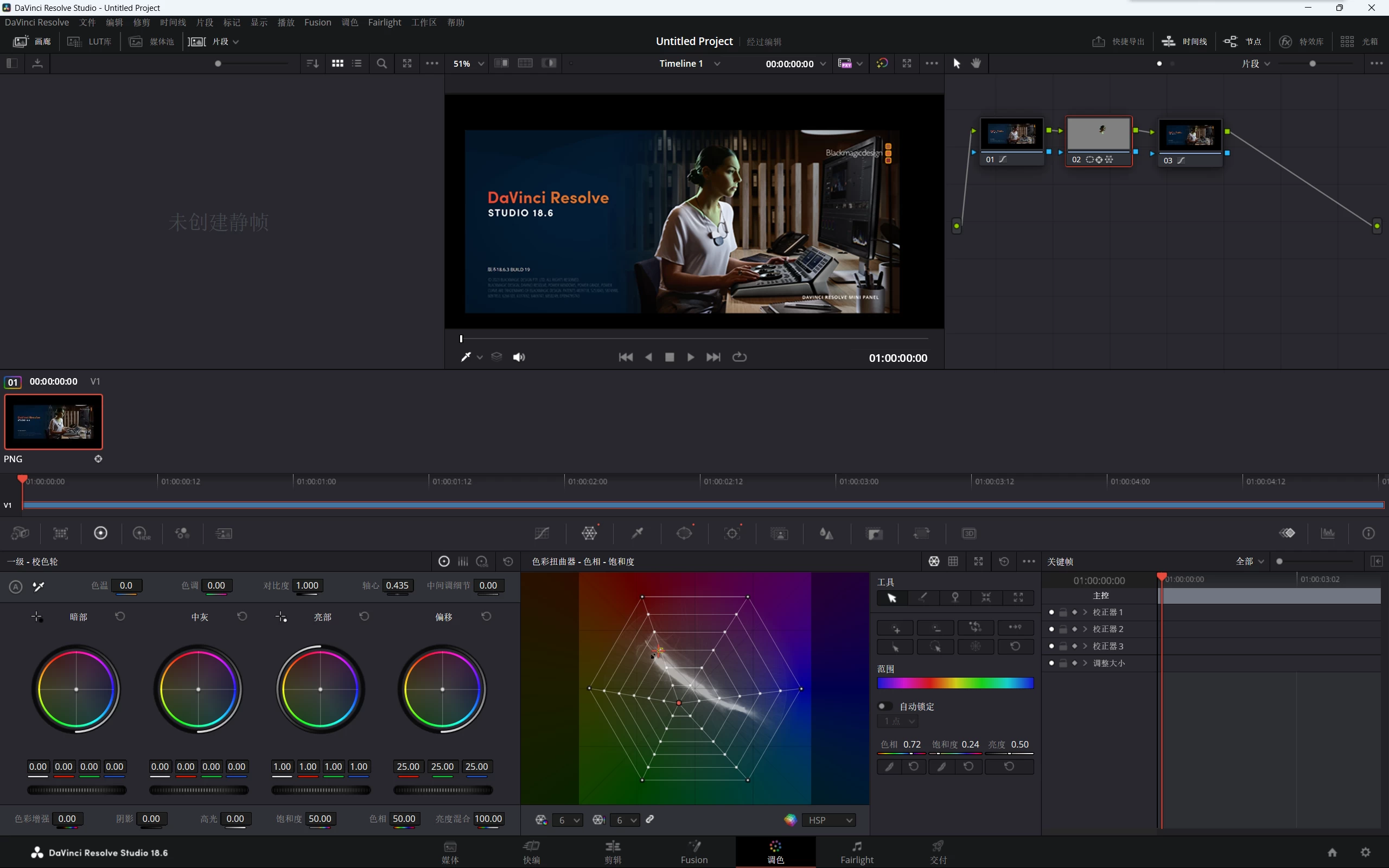
Task: Toggle the enable dot for 校正器 1 track
Action: pos(1052,612)
